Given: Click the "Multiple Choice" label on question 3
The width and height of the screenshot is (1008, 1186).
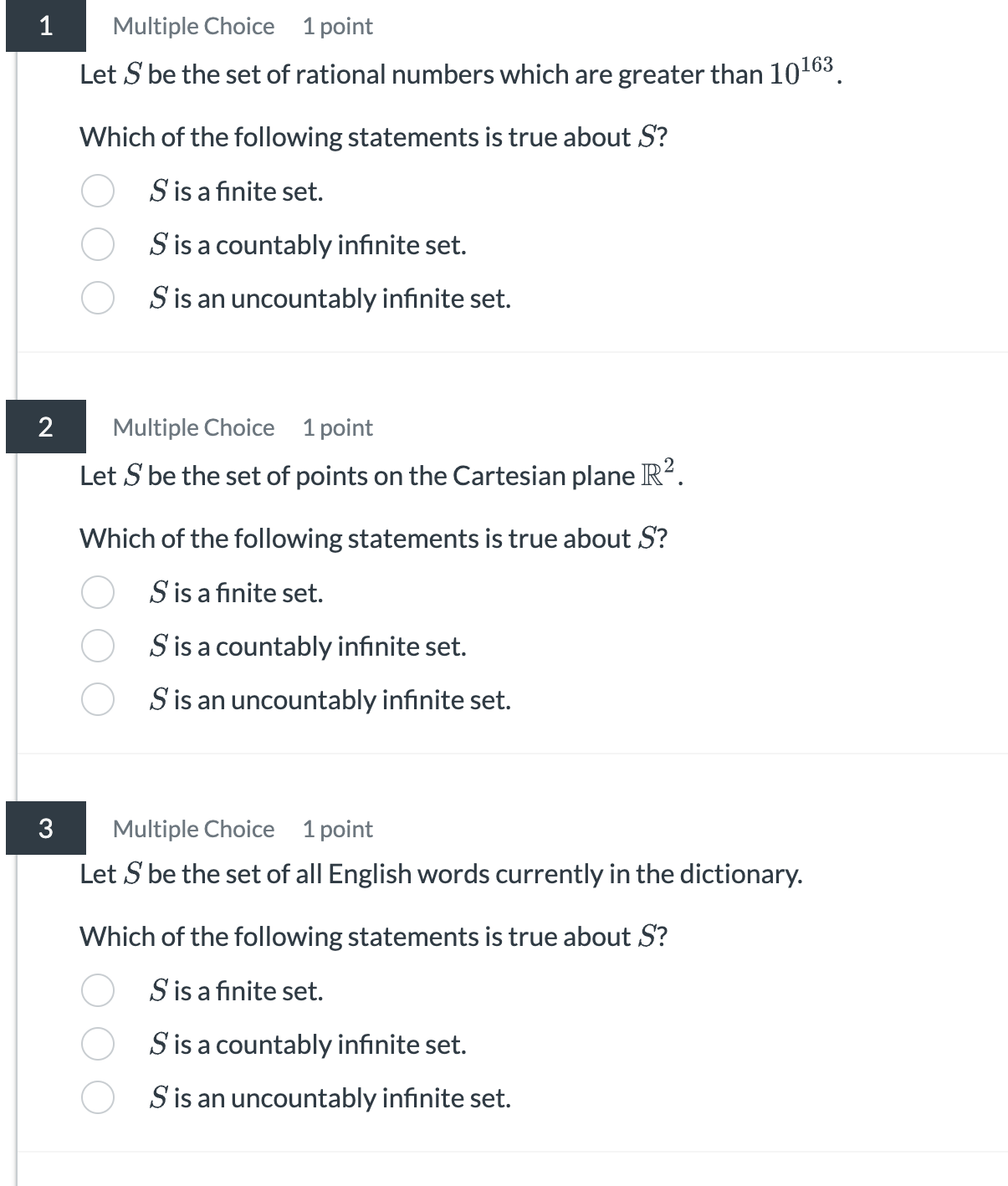Looking at the screenshot, I should (x=193, y=829).
